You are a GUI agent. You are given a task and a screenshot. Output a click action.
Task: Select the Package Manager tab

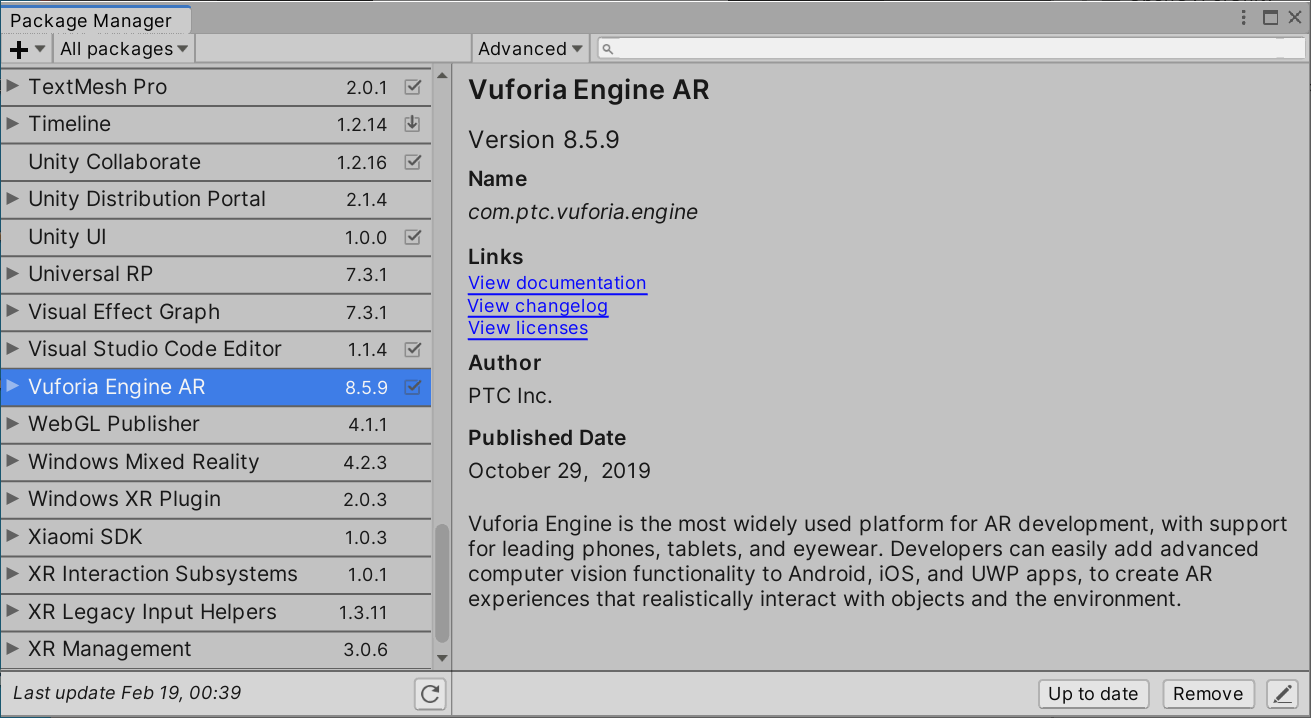[96, 20]
